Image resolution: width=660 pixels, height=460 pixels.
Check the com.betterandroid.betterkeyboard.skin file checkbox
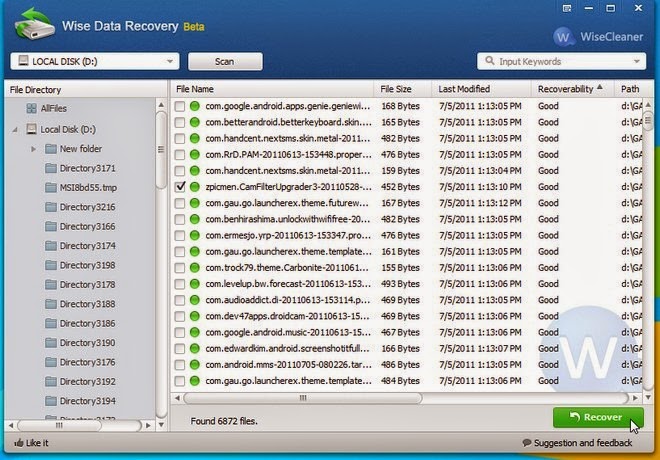coord(180,122)
